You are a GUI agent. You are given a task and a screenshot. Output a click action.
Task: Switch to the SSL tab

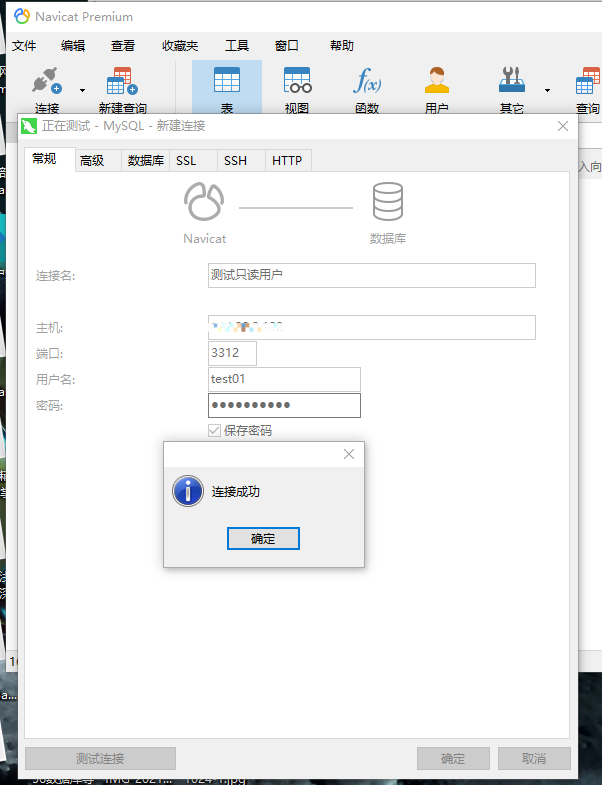coord(193,161)
